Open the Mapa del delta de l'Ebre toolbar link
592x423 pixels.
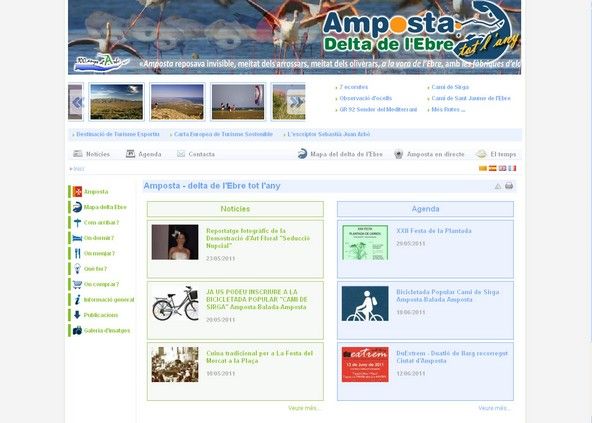click(346, 154)
